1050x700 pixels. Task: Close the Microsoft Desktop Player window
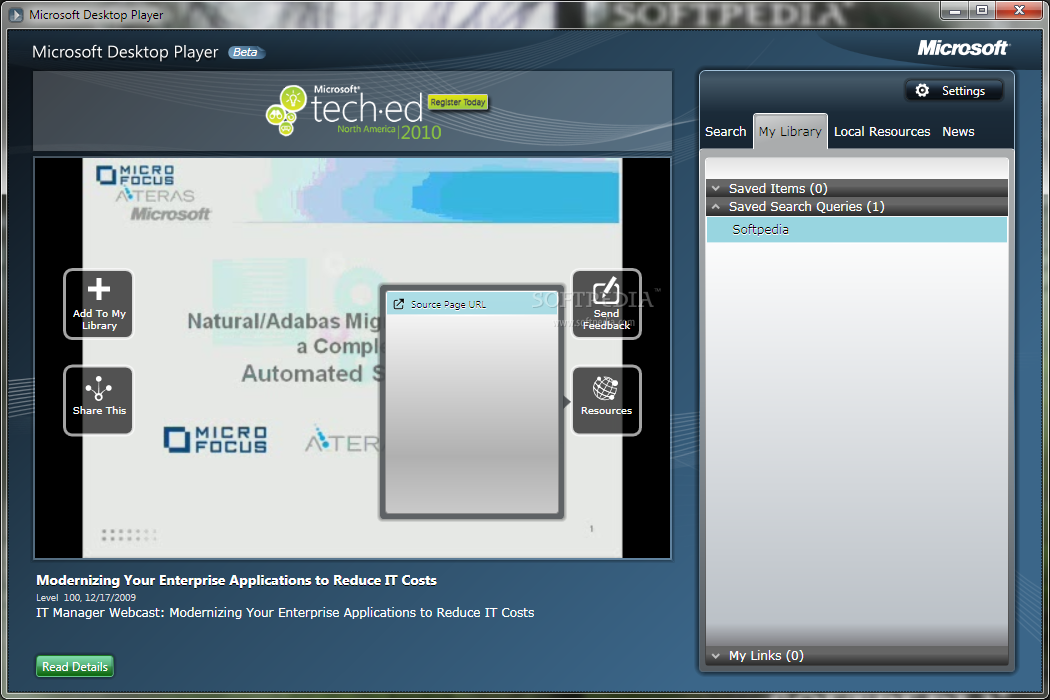coord(1019,11)
